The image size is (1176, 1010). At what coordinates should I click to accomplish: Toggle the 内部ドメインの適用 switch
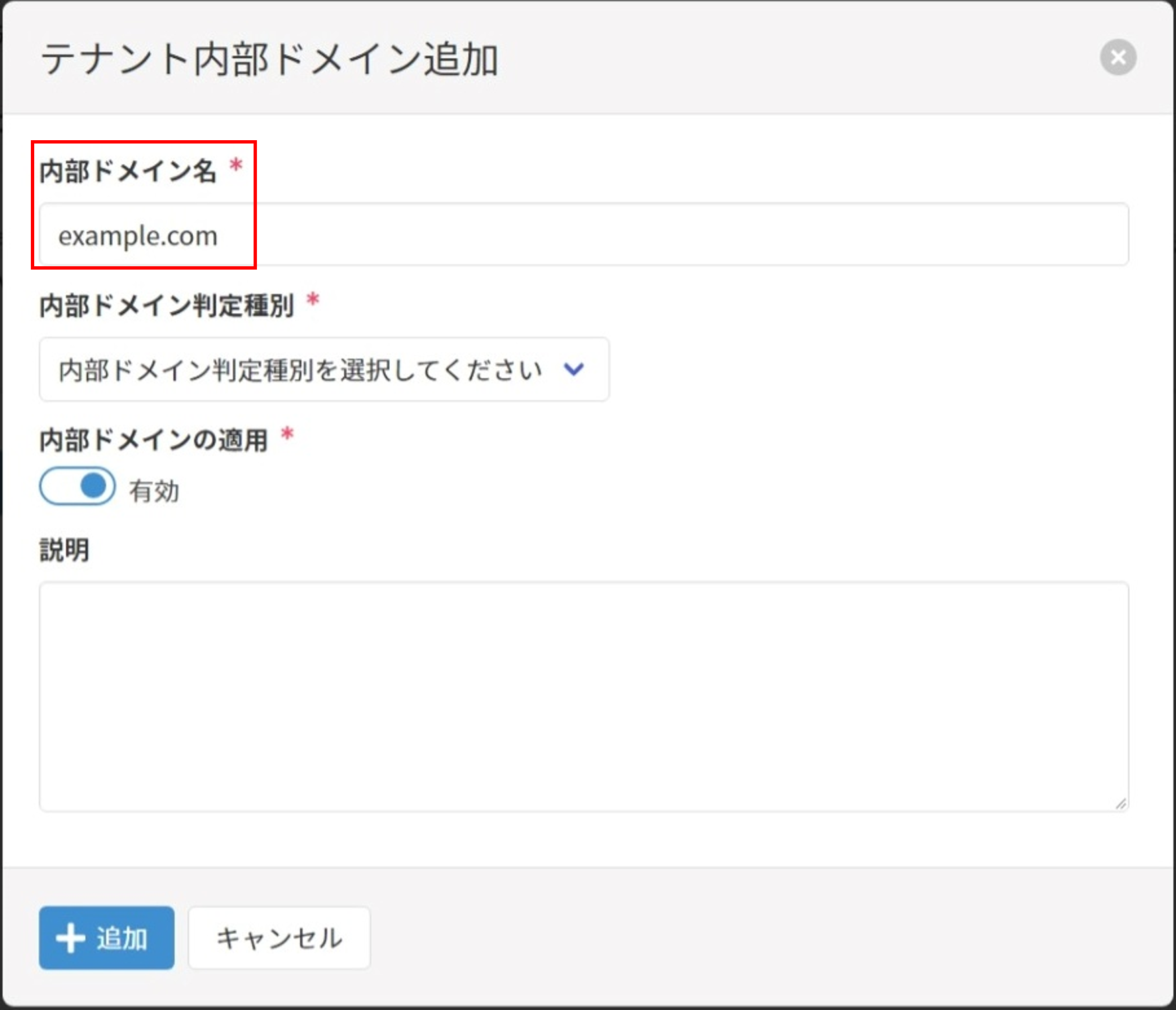(77, 486)
